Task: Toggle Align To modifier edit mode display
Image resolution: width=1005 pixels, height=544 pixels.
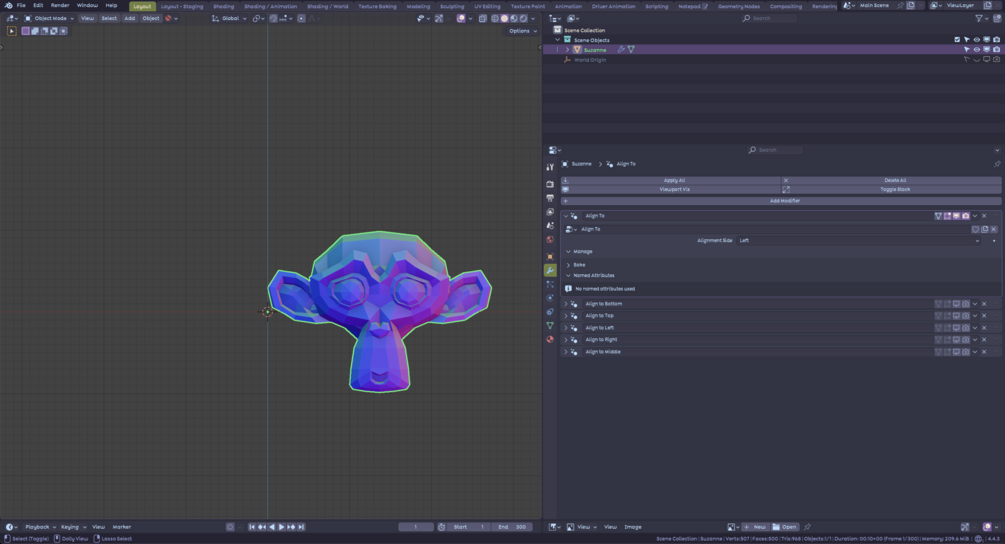Action: click(947, 216)
